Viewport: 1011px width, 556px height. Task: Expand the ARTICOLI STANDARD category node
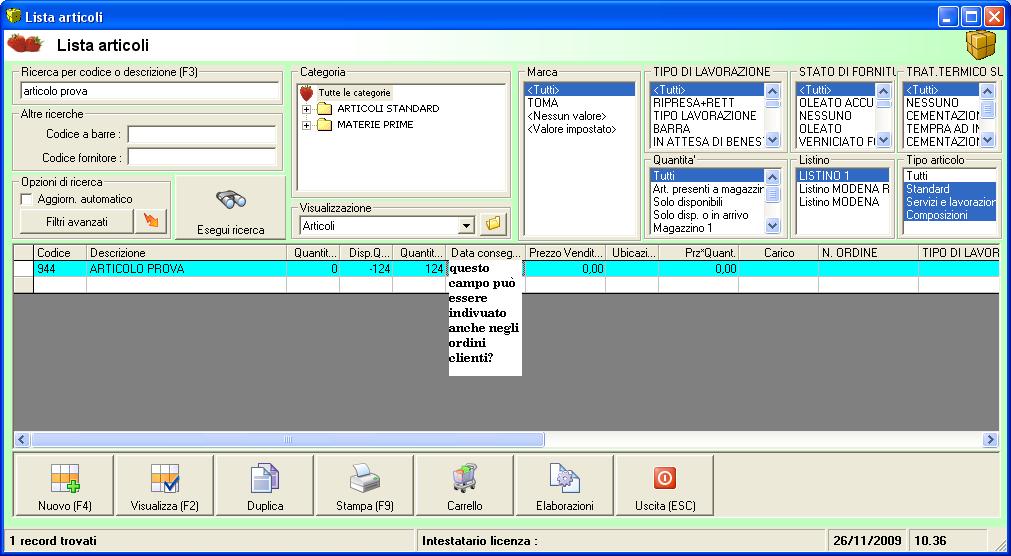pos(306,109)
